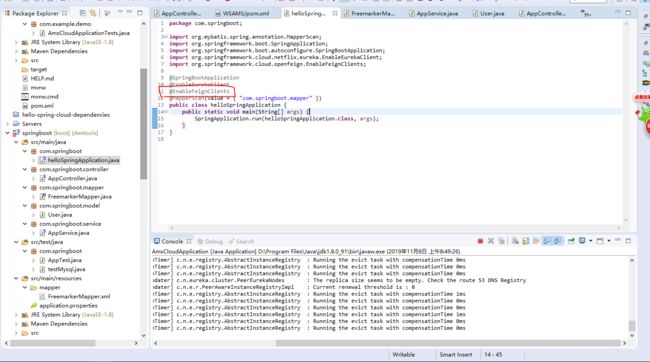
Task: Collapse com.springboot.mapper package
Action: click(x=25, y=188)
